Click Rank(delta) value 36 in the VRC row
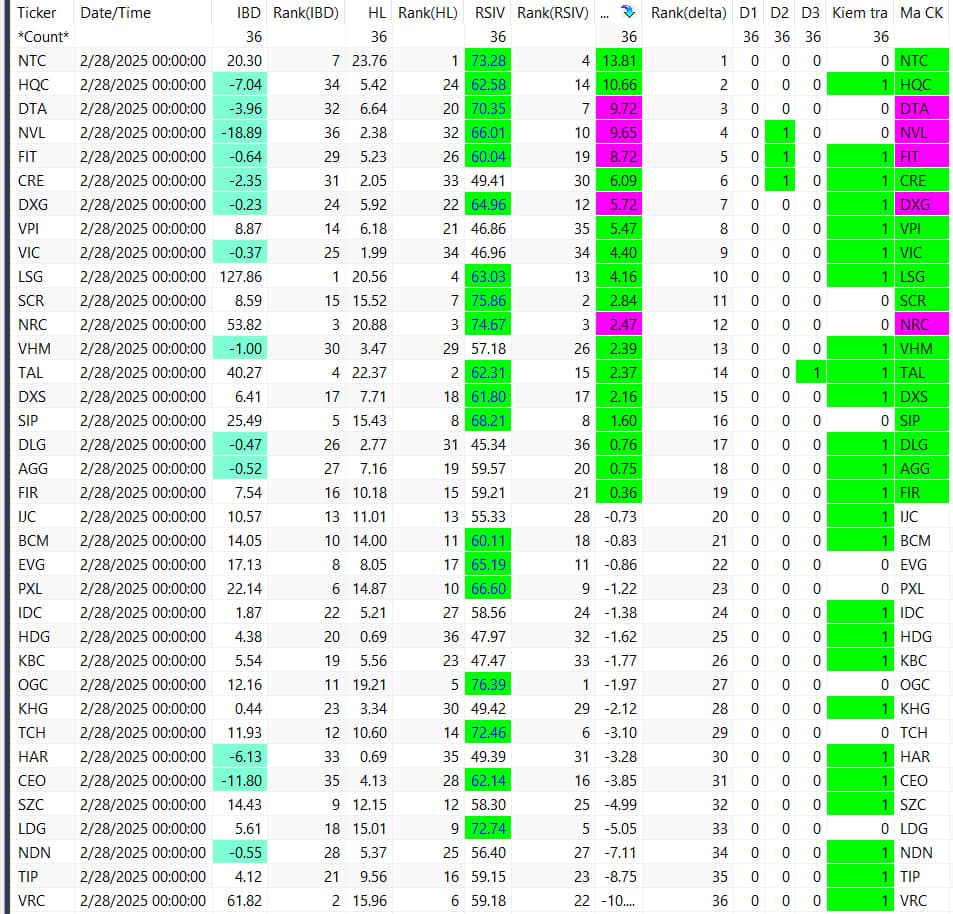The height and width of the screenshot is (914, 953). [x=720, y=901]
